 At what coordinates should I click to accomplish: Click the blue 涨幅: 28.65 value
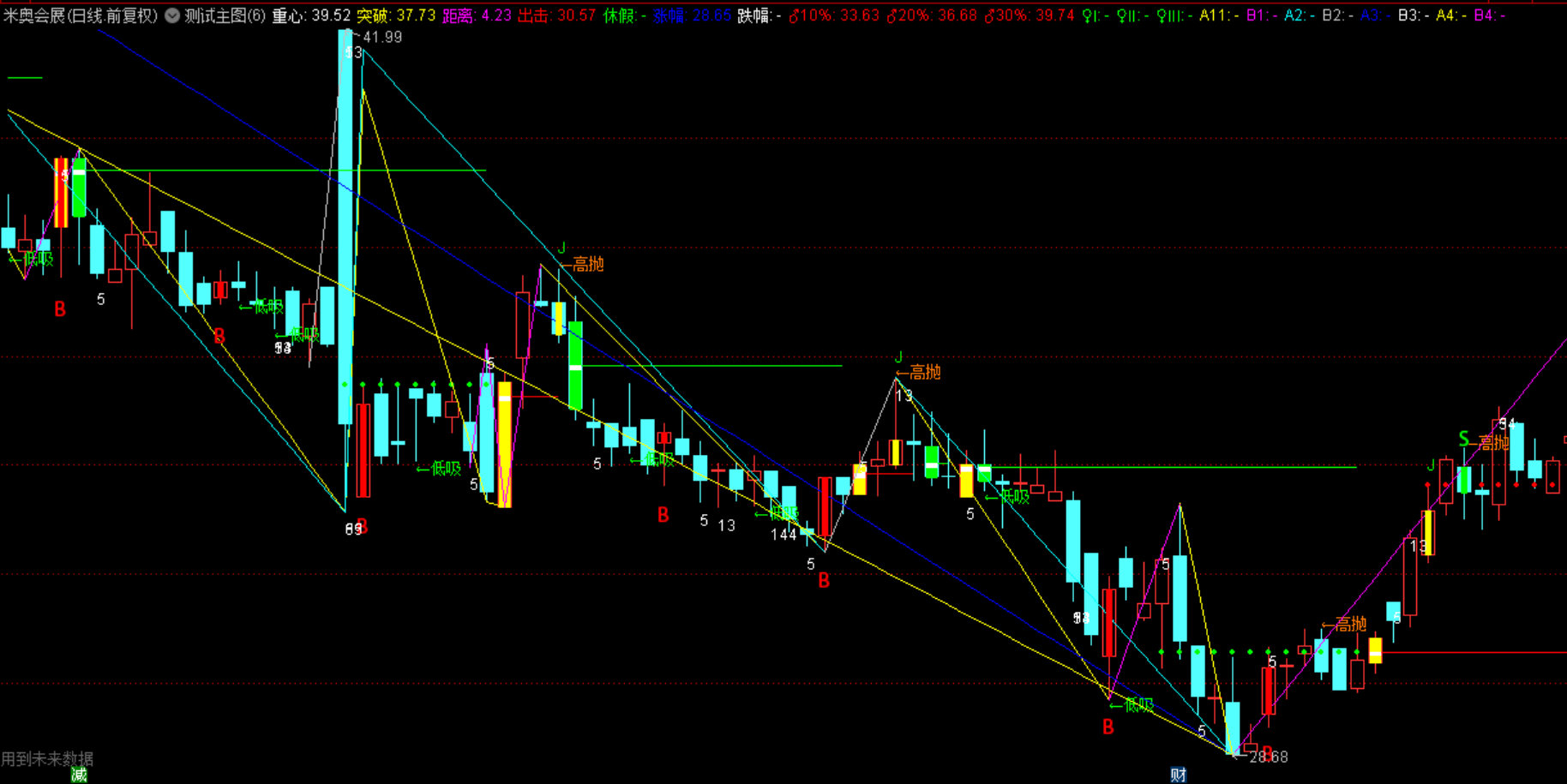(x=693, y=15)
